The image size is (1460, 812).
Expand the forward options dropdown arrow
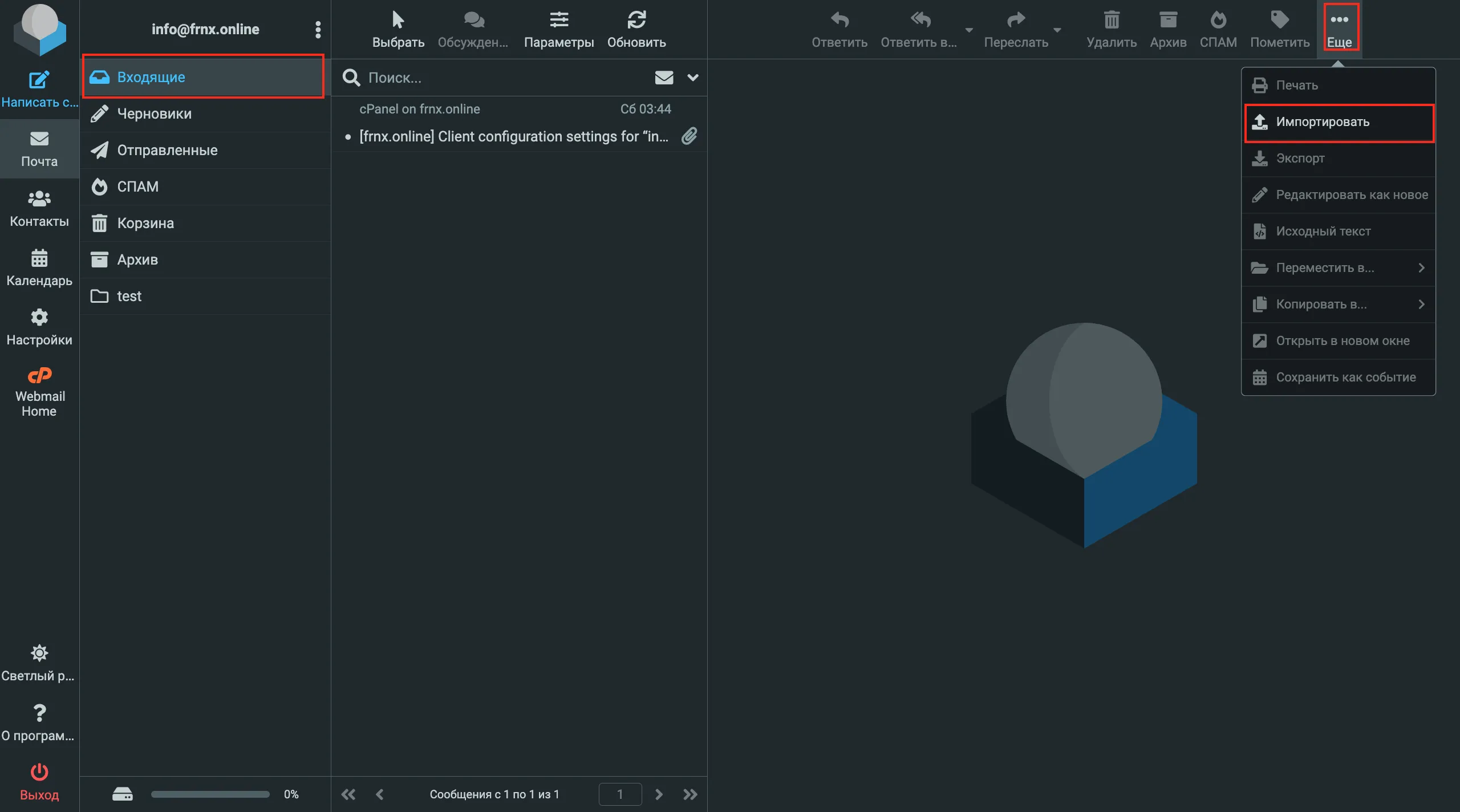click(1057, 30)
